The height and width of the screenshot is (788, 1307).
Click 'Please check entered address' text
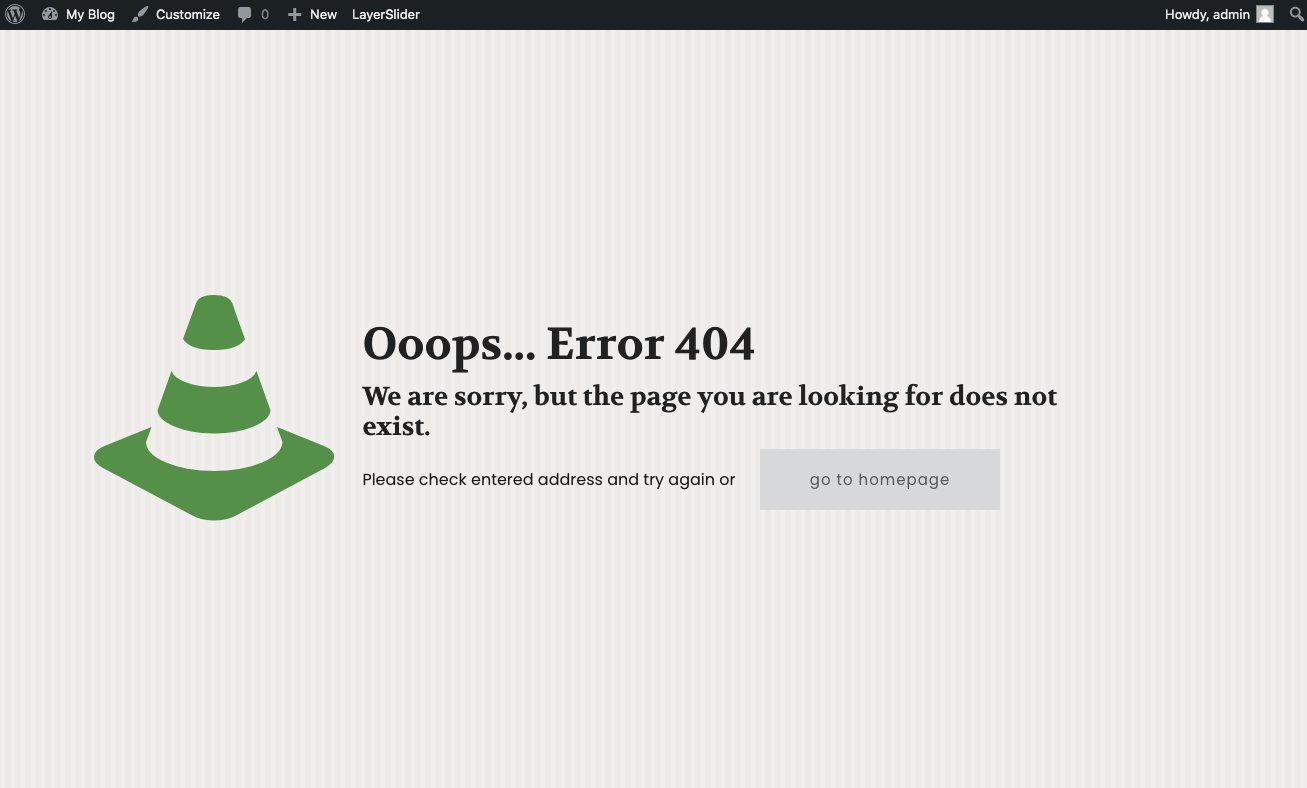click(x=549, y=479)
